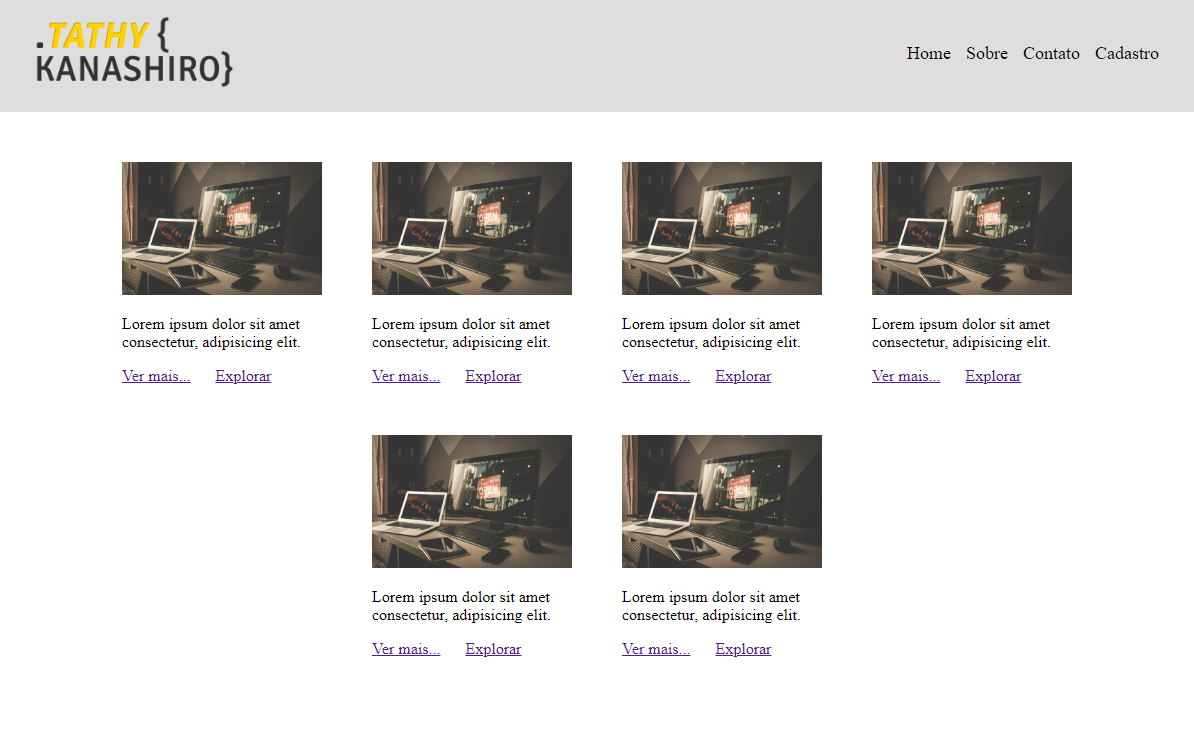The width and height of the screenshot is (1194, 755).
Task: Click the bottom-left card's workspace image
Action: [471, 501]
